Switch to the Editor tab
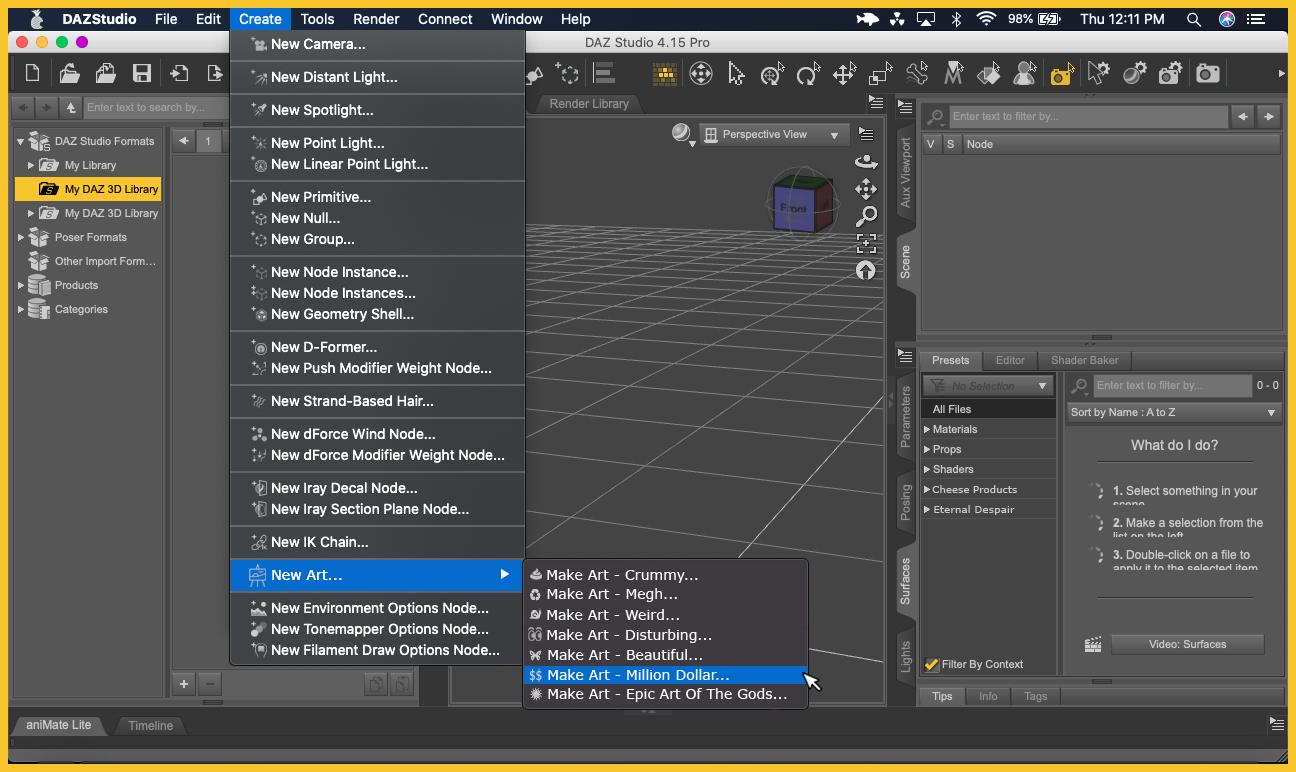The image size is (1296, 772). (1009, 360)
